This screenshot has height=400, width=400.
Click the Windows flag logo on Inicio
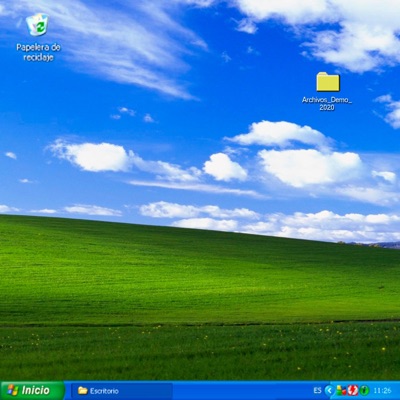pos(13,390)
